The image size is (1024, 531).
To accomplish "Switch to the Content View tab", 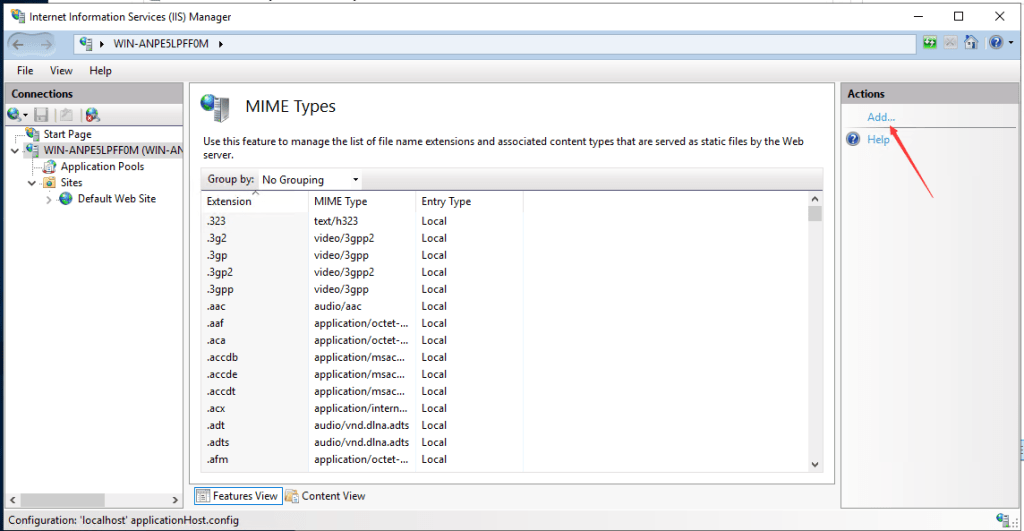I will coord(325,496).
